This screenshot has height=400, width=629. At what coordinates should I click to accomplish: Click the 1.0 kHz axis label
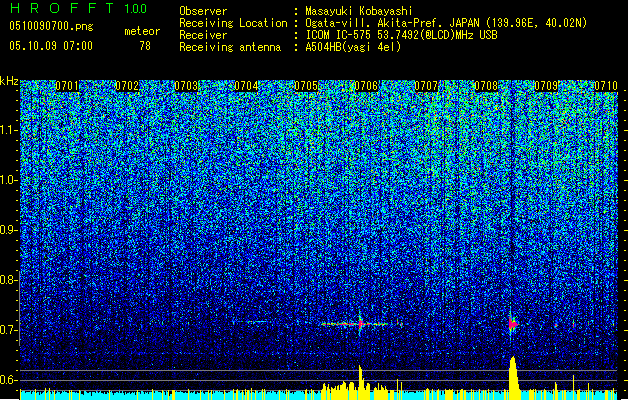click(x=9, y=180)
